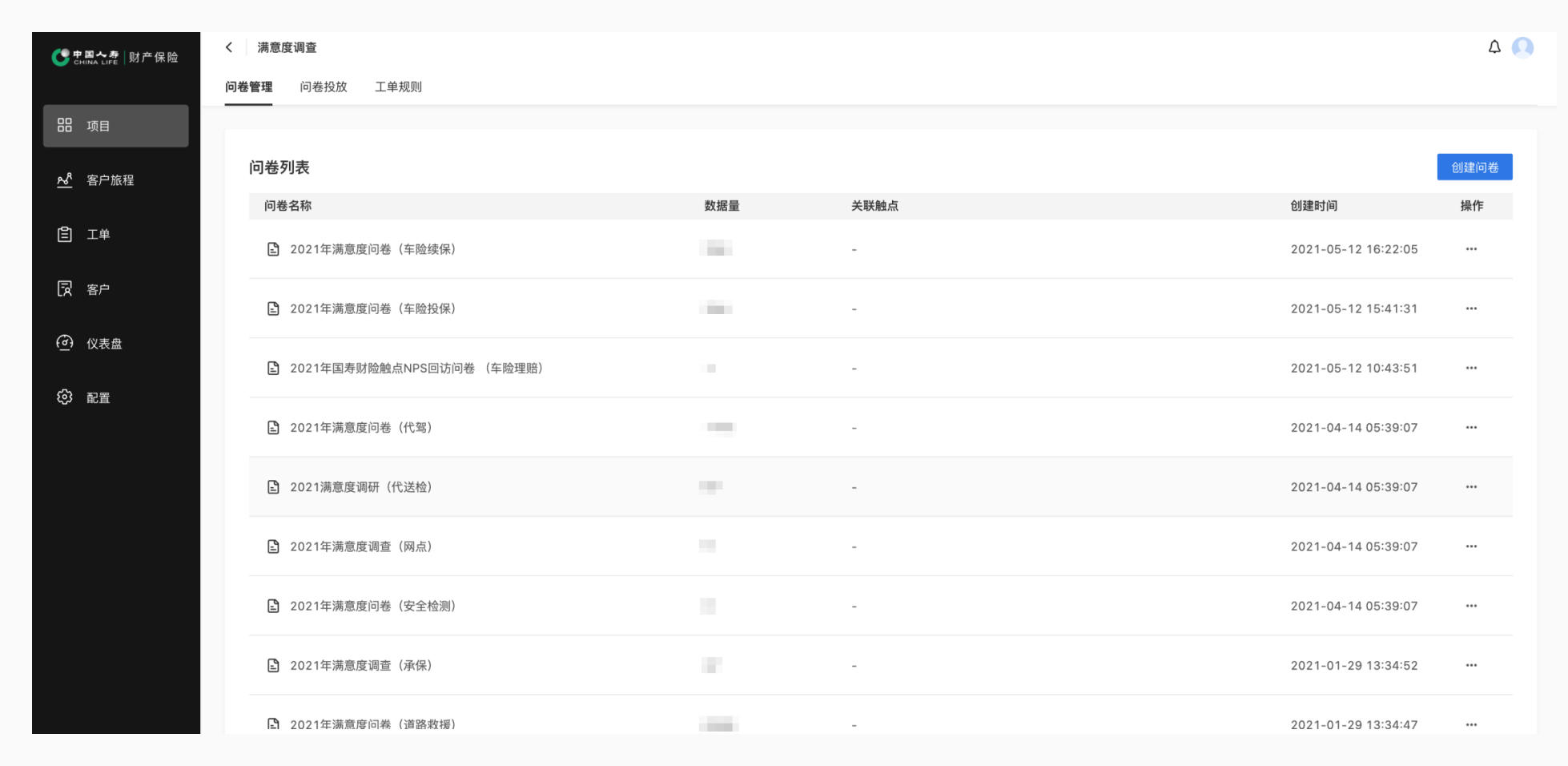Click document icon of 车险投保 row

coord(273,308)
